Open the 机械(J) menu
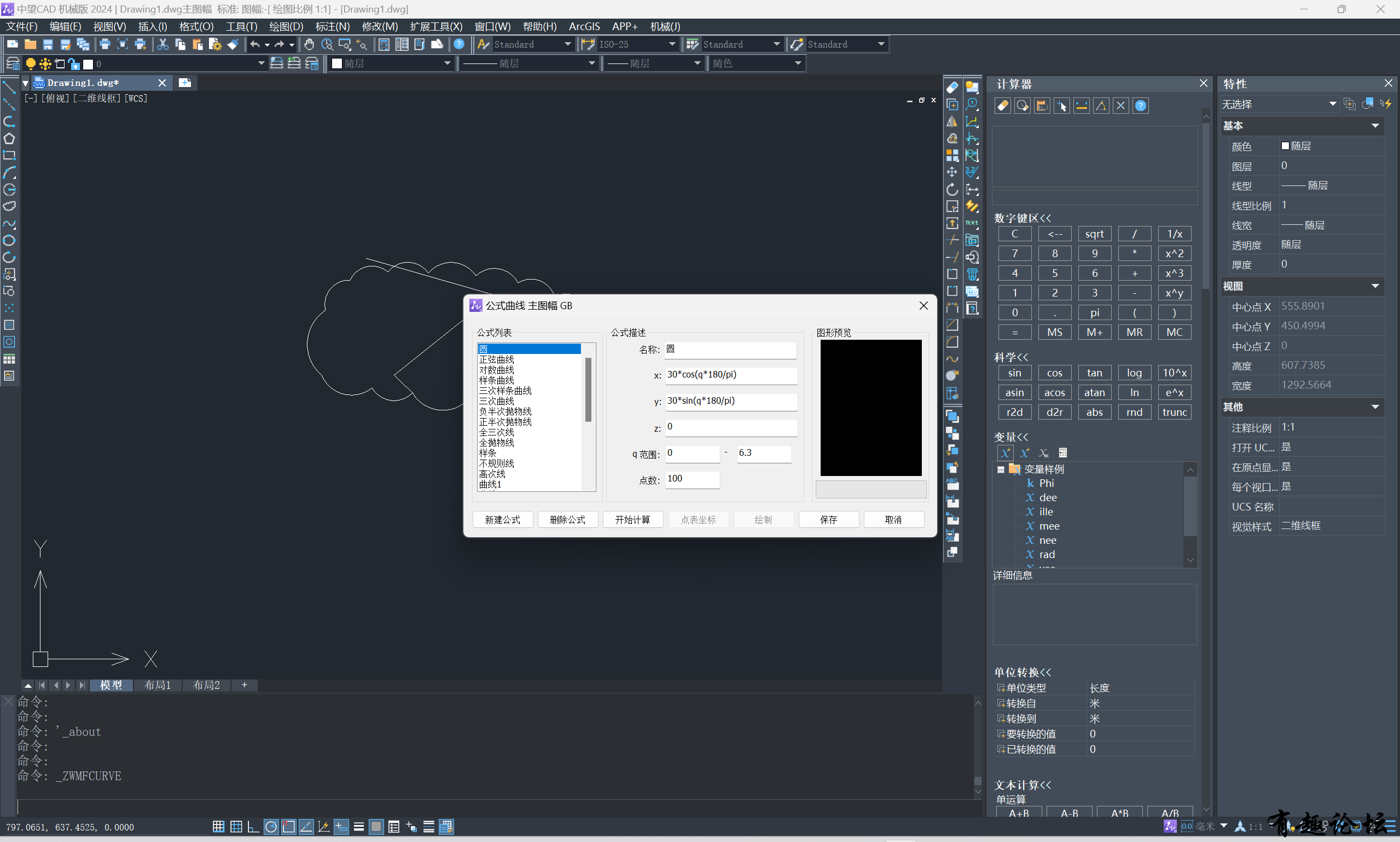This screenshot has height=842, width=1400. [665, 26]
